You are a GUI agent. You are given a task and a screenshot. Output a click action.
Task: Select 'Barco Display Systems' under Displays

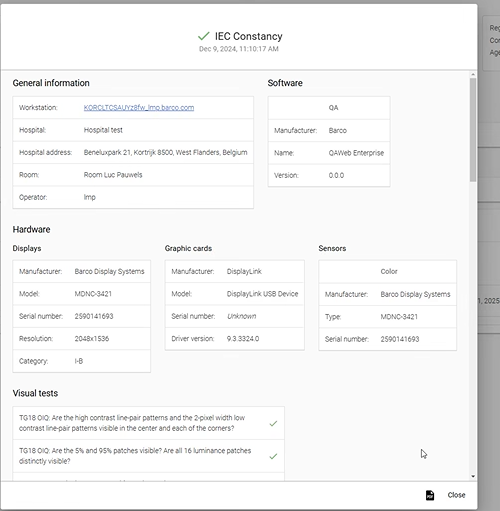click(109, 271)
